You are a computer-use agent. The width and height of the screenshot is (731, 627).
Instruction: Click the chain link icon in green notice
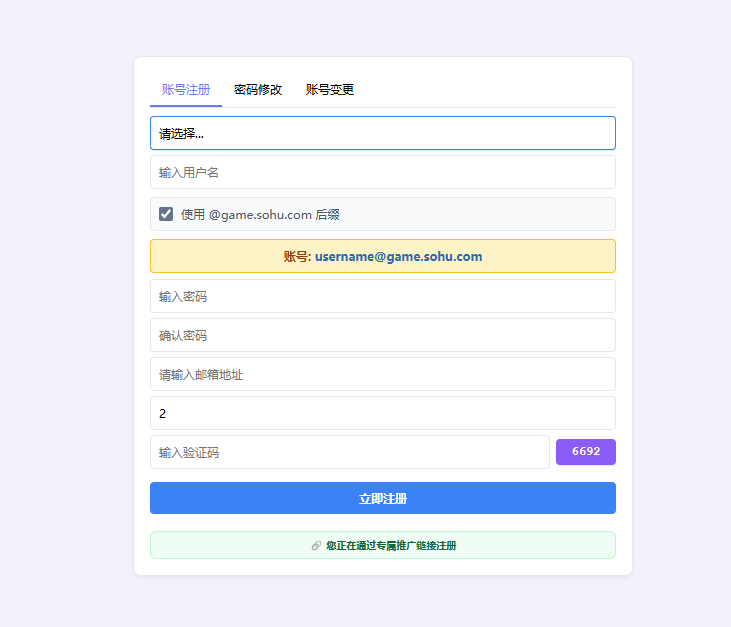[316, 546]
